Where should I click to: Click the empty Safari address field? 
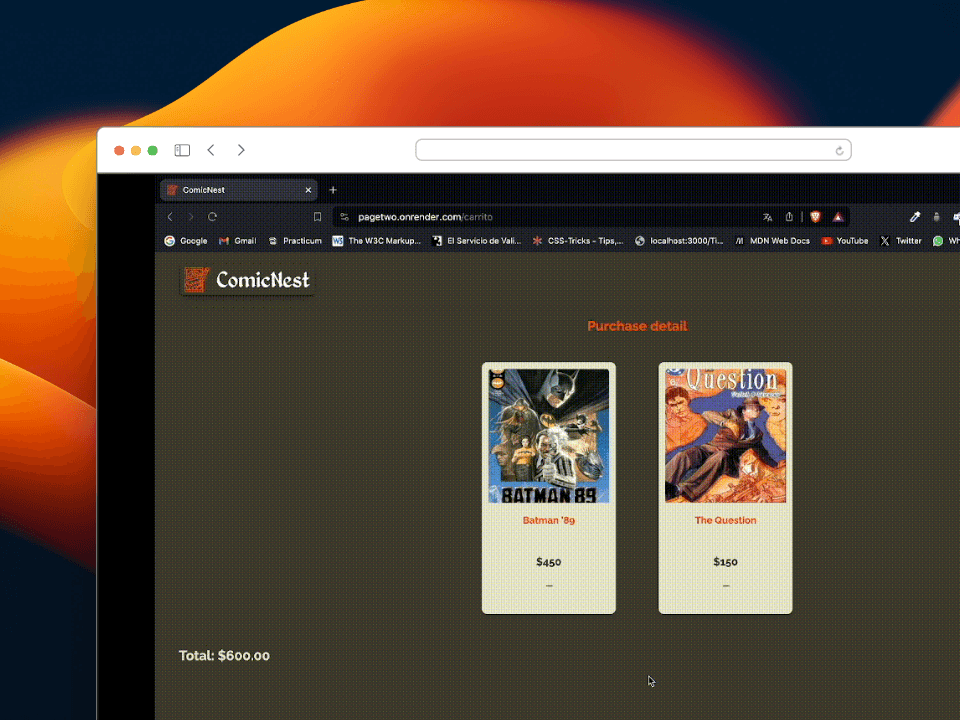pyautogui.click(x=620, y=150)
